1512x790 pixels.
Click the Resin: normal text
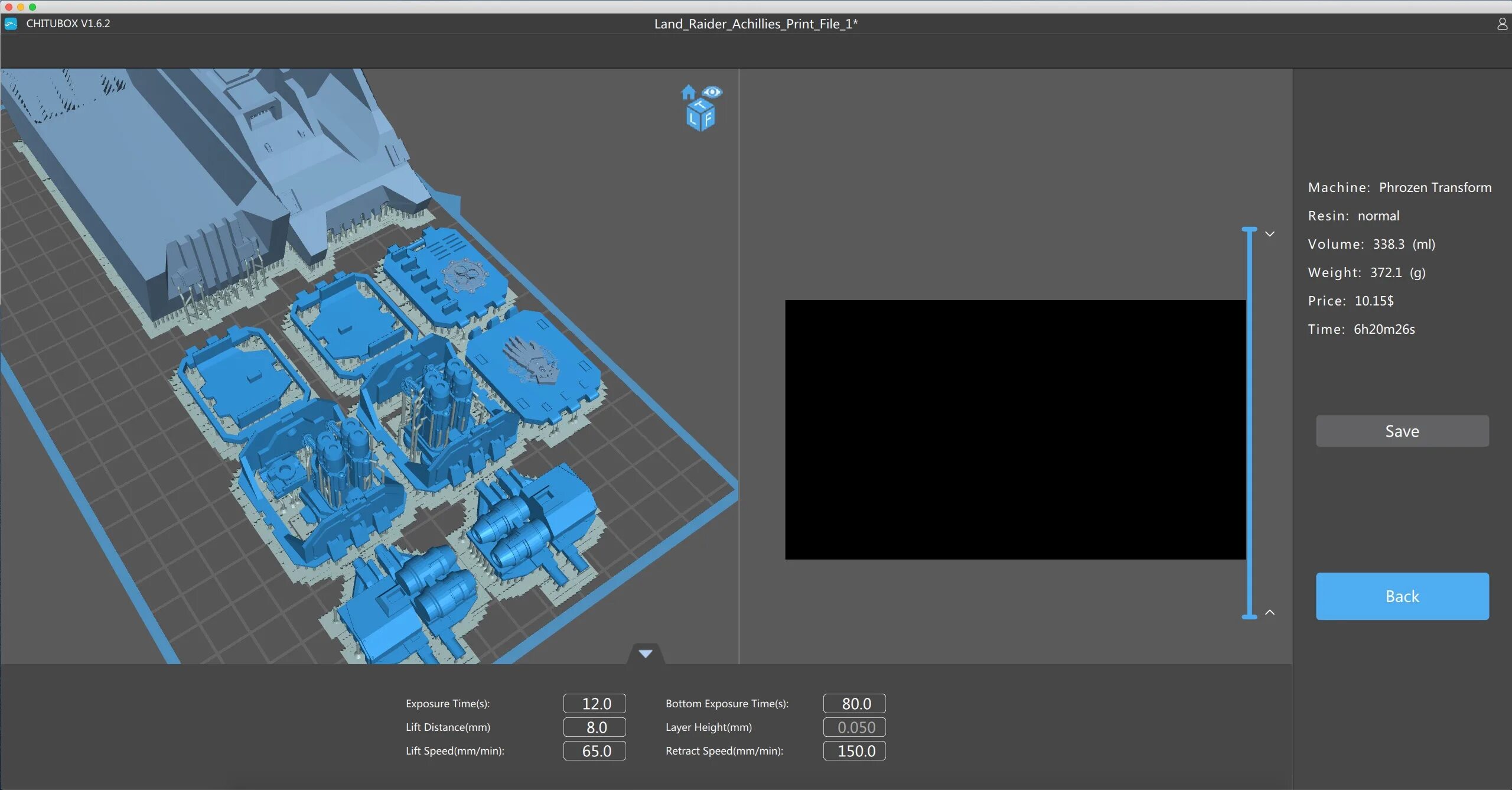point(1354,216)
